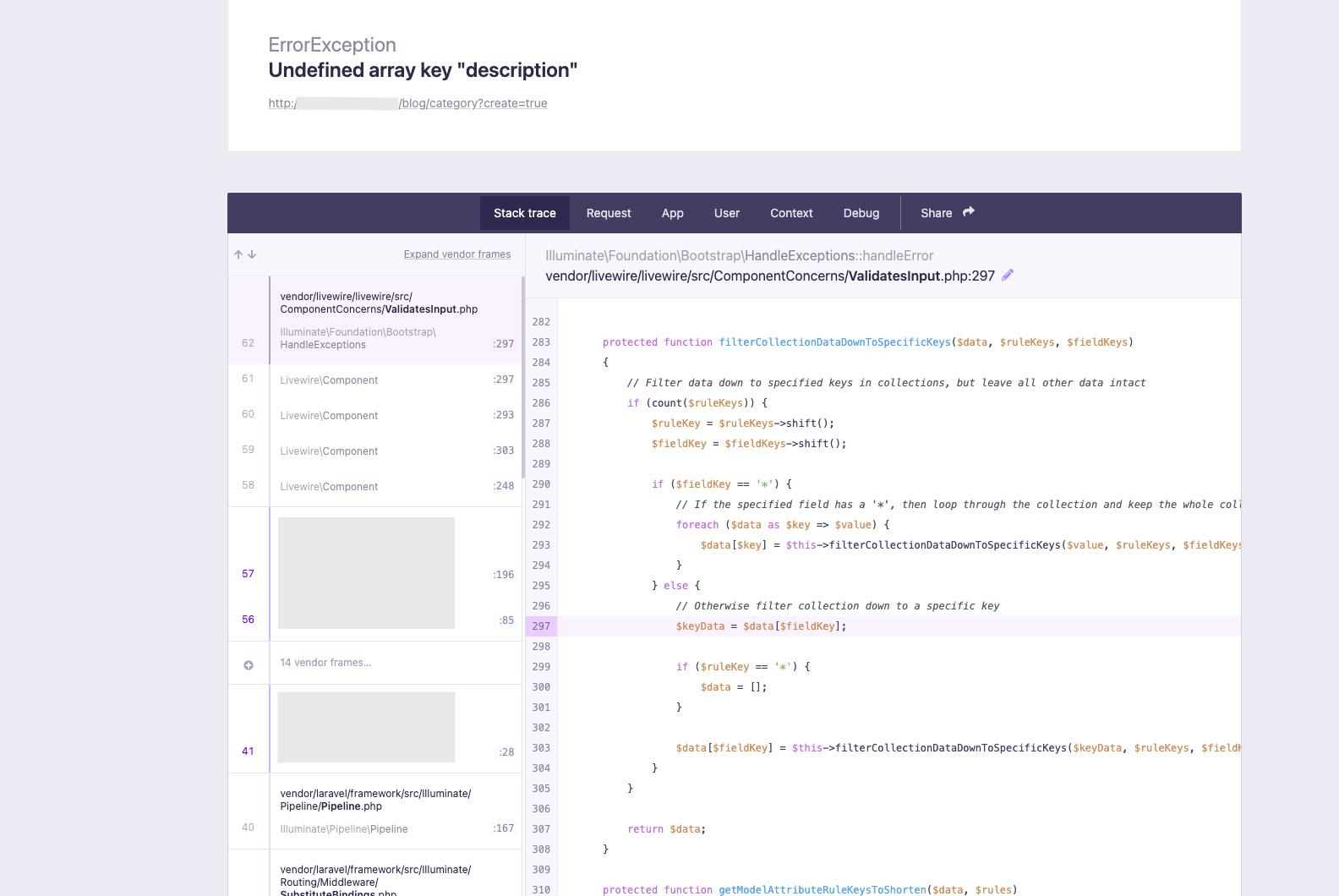Click the Expand vendor frames link
1339x896 pixels.
click(457, 254)
